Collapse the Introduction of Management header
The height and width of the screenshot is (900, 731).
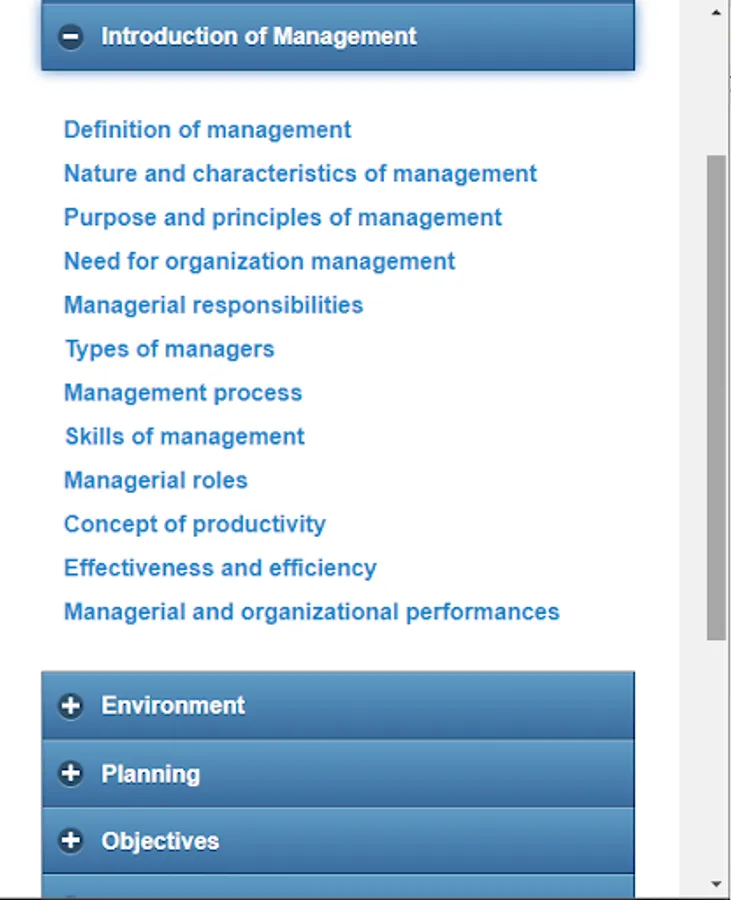pyautogui.click(x=338, y=37)
